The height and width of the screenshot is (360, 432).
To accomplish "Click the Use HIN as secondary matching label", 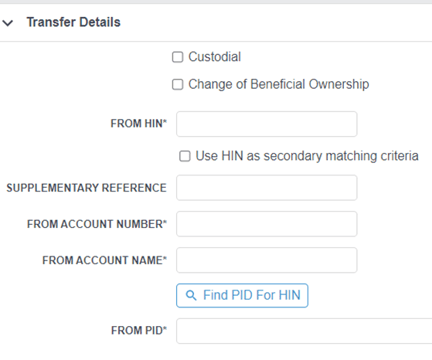I will click(x=307, y=156).
